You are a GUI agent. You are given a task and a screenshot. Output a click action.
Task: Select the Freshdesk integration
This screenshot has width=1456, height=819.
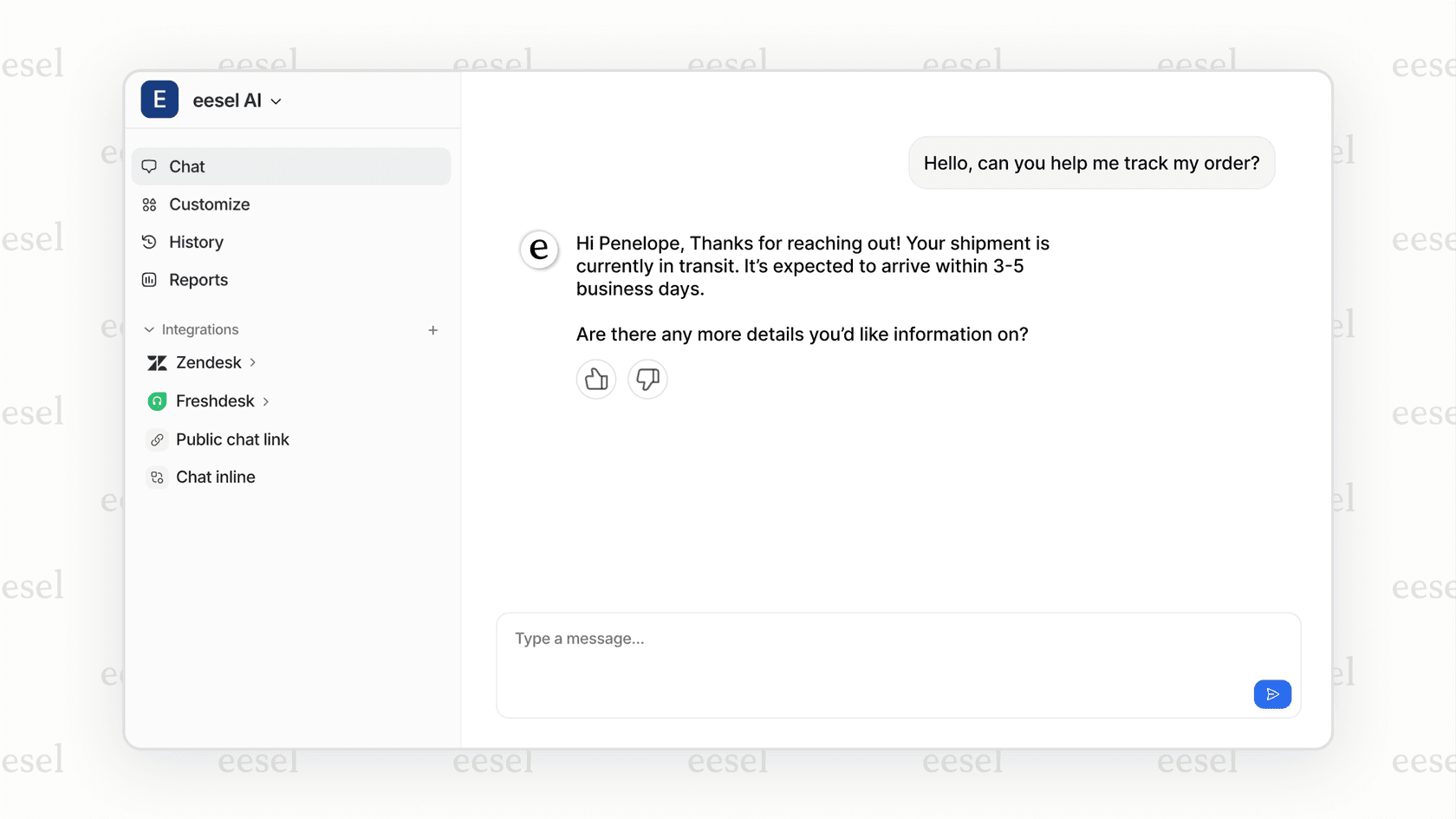[x=215, y=401]
